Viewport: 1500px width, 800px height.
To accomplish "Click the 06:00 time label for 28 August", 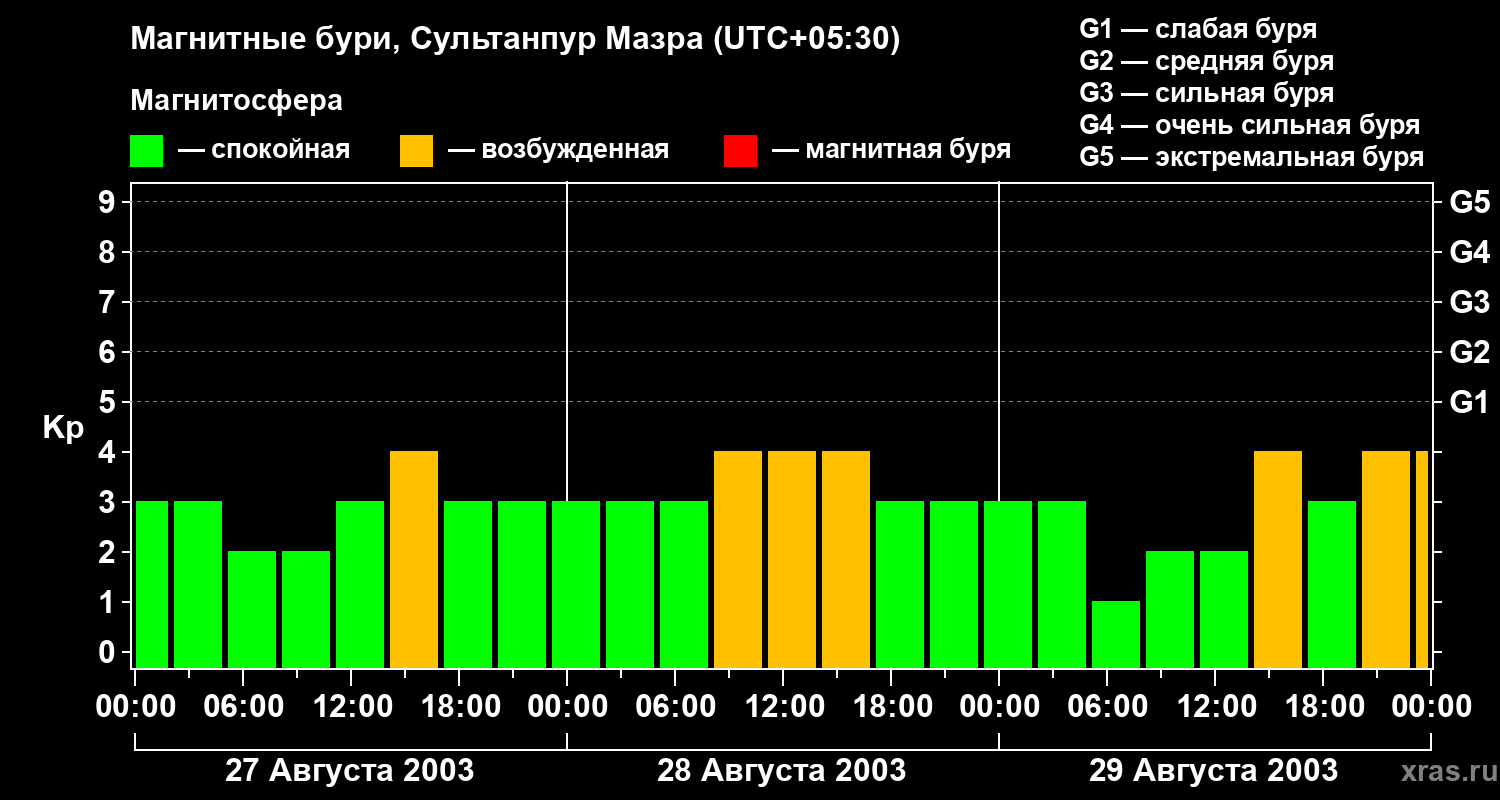I will click(x=675, y=707).
